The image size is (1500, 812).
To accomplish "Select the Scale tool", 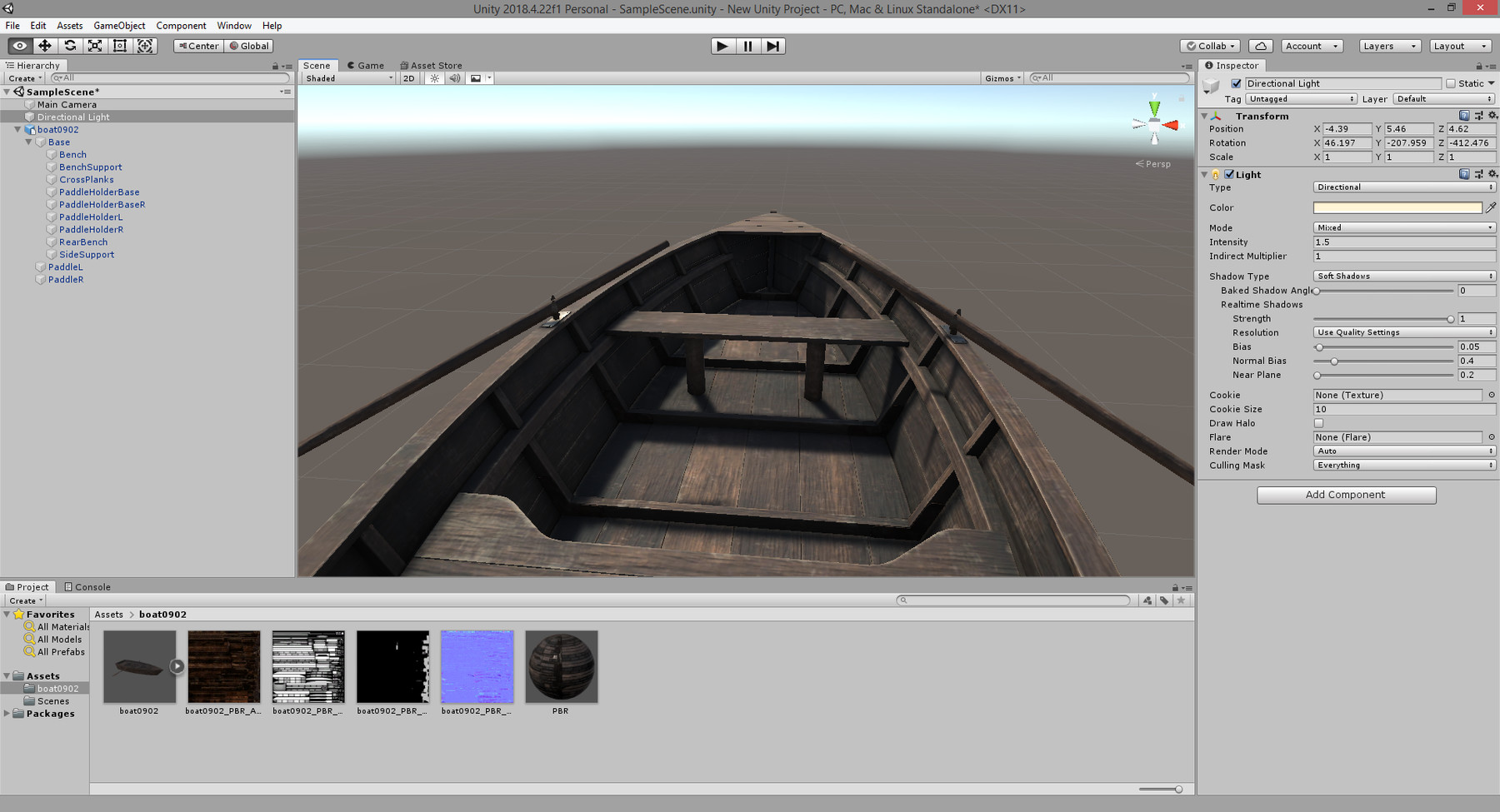I will point(95,46).
